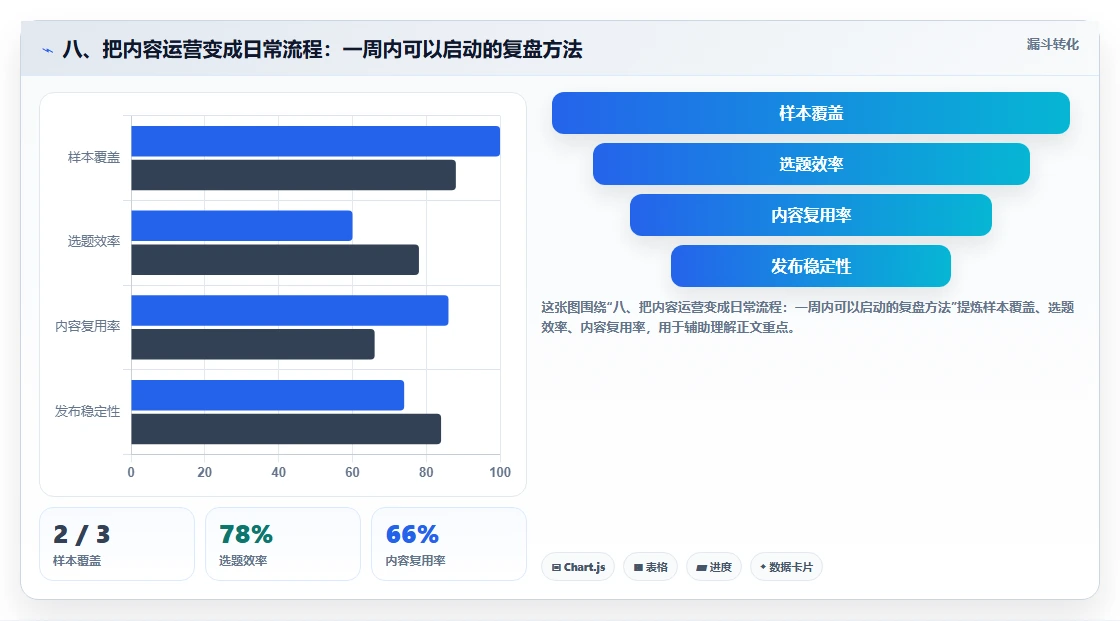Click the x-axis value 100
The image size is (1120, 621).
pyautogui.click(x=500, y=472)
